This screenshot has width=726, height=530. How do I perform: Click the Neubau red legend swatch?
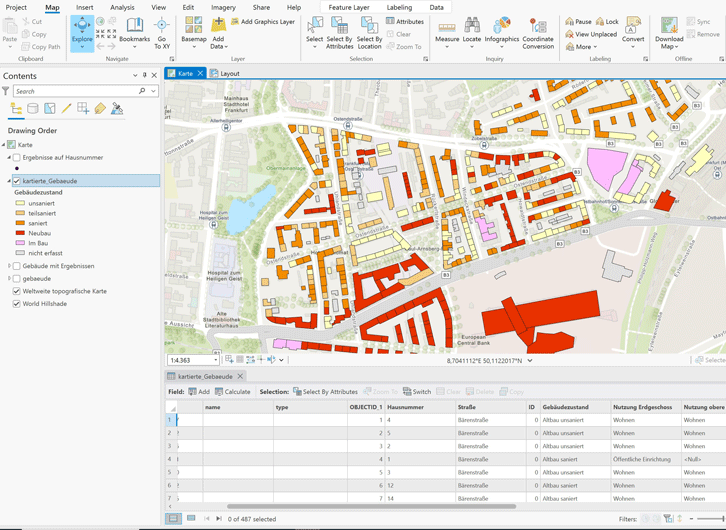click(x=20, y=233)
